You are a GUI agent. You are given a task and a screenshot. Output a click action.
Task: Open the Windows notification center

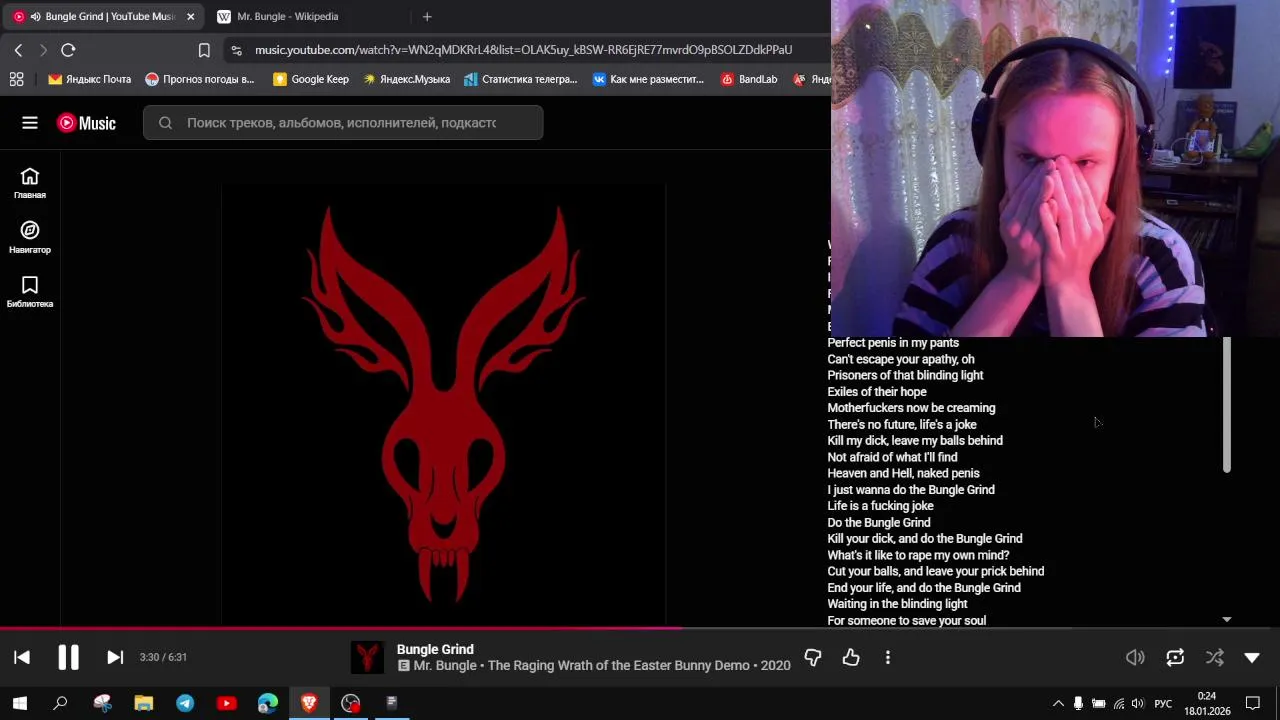1253,703
